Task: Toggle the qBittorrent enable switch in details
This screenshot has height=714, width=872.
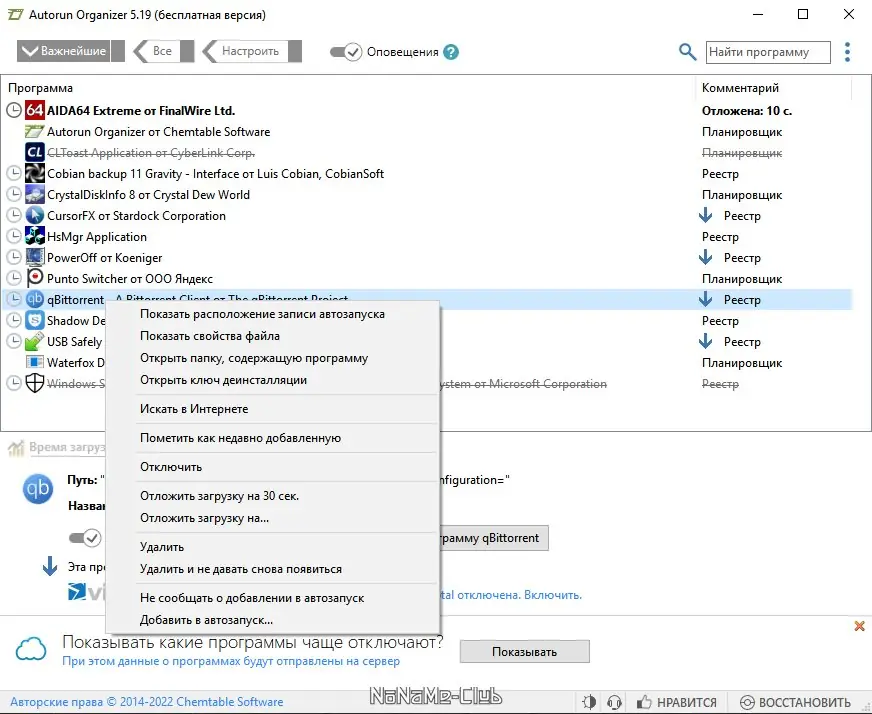Action: click(x=85, y=538)
